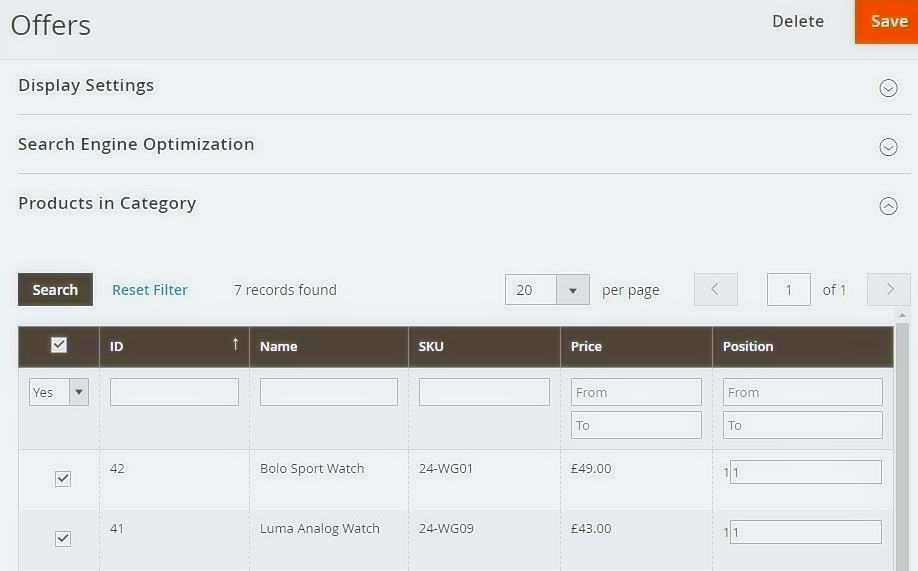Open the Display Settings section

point(86,85)
